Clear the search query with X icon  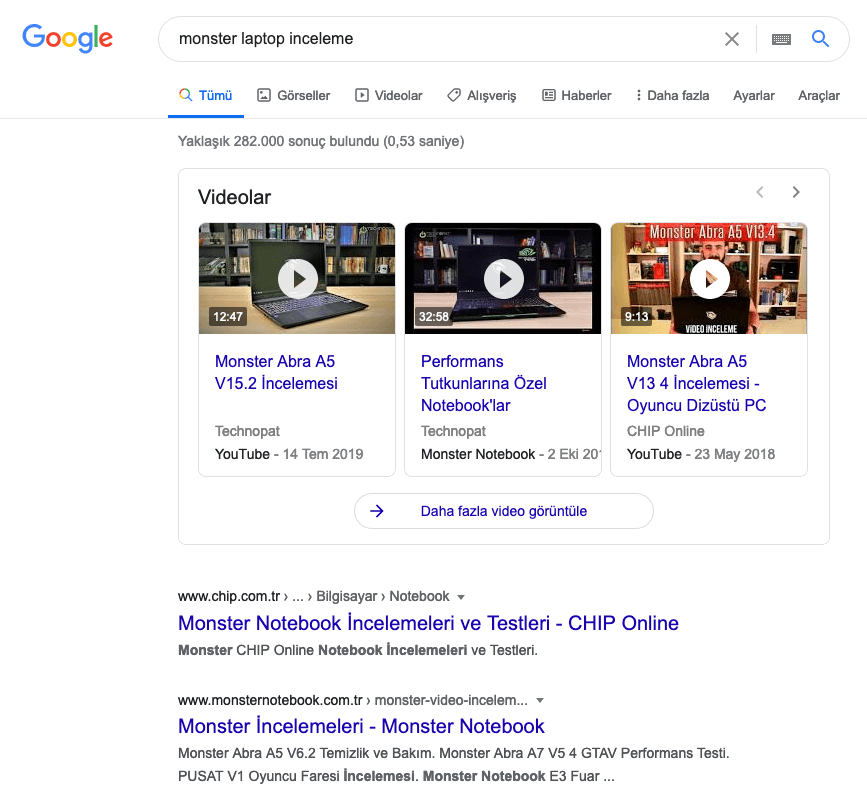click(x=732, y=39)
